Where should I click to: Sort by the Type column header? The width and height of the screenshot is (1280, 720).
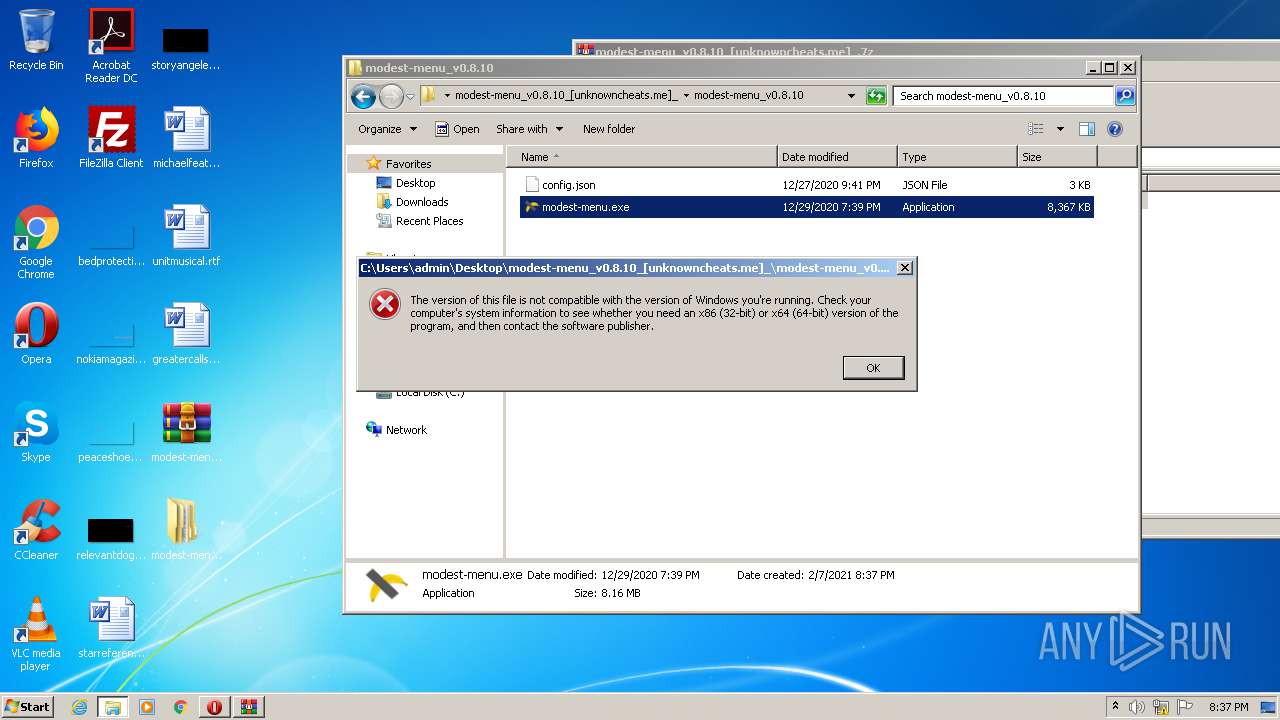tap(957, 157)
